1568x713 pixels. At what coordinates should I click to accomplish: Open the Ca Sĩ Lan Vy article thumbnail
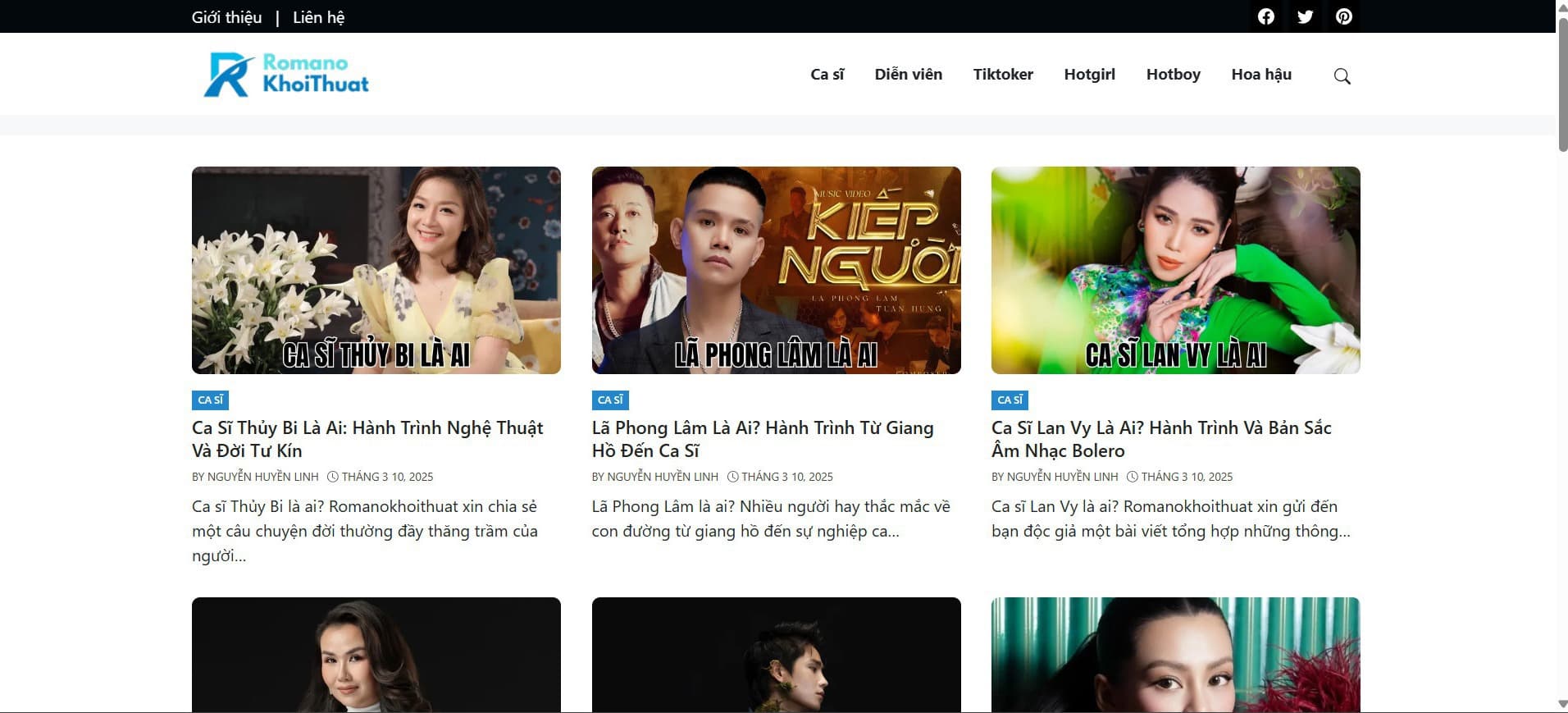[1175, 270]
